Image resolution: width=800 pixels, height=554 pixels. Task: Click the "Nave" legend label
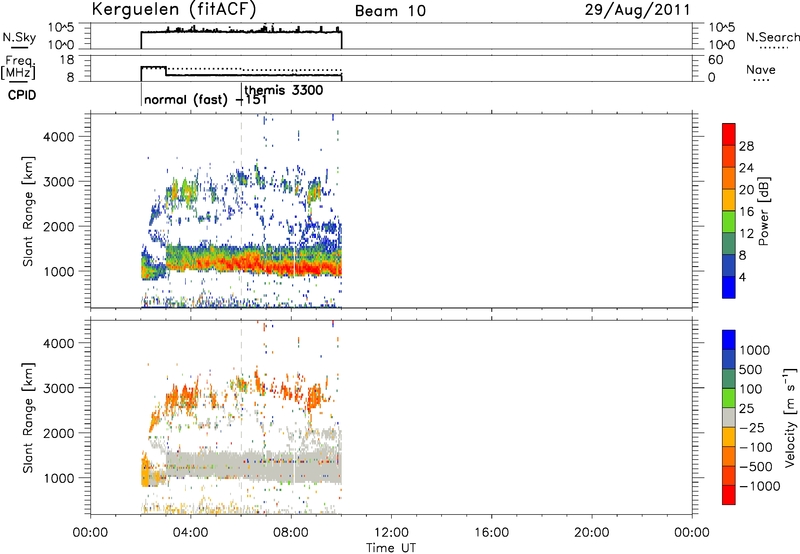coord(761,69)
